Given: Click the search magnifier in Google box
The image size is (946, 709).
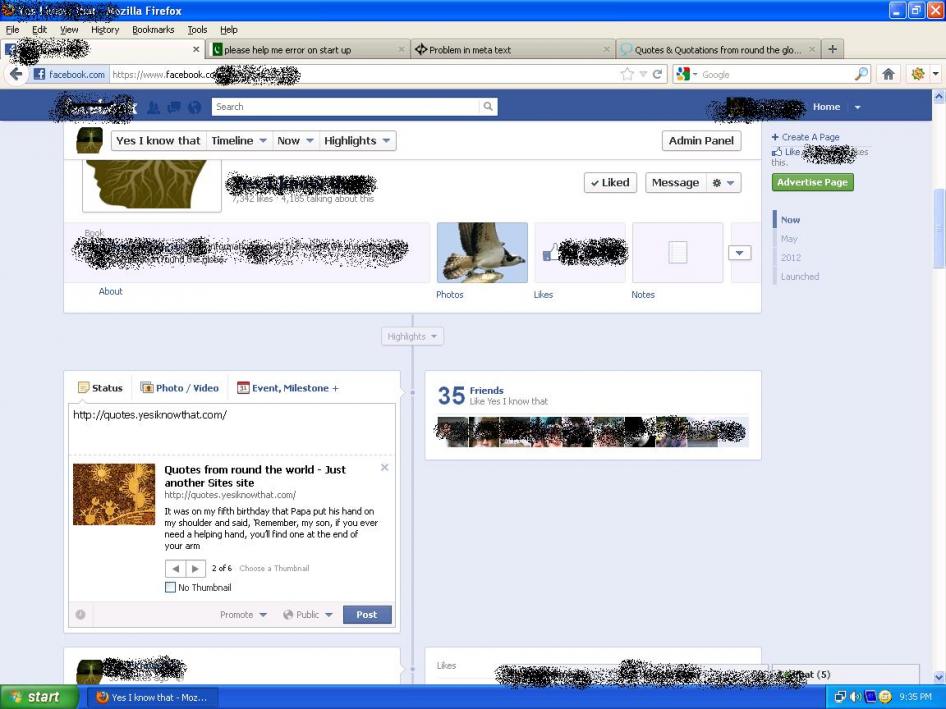Looking at the screenshot, I should pyautogui.click(x=862, y=74).
